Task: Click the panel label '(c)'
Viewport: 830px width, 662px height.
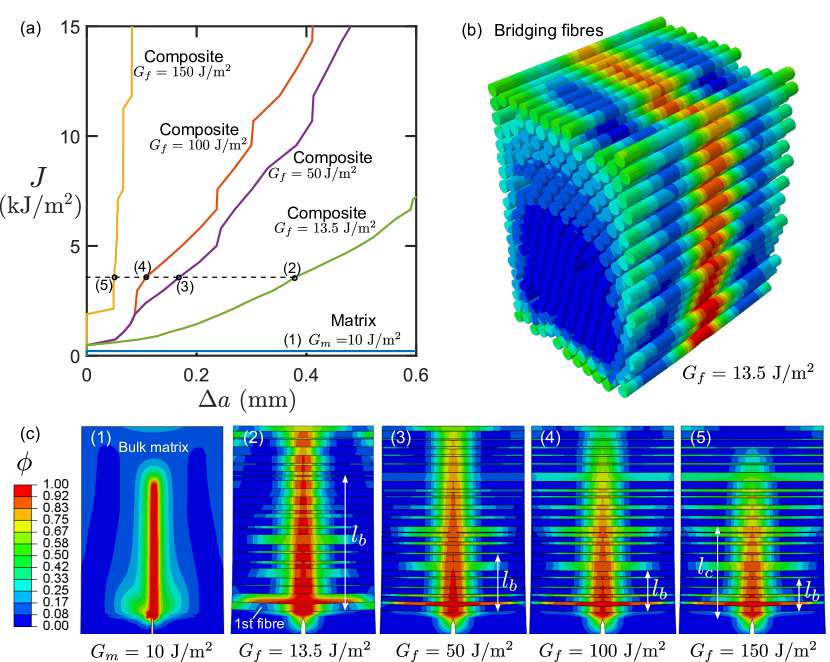Action: 30,434
